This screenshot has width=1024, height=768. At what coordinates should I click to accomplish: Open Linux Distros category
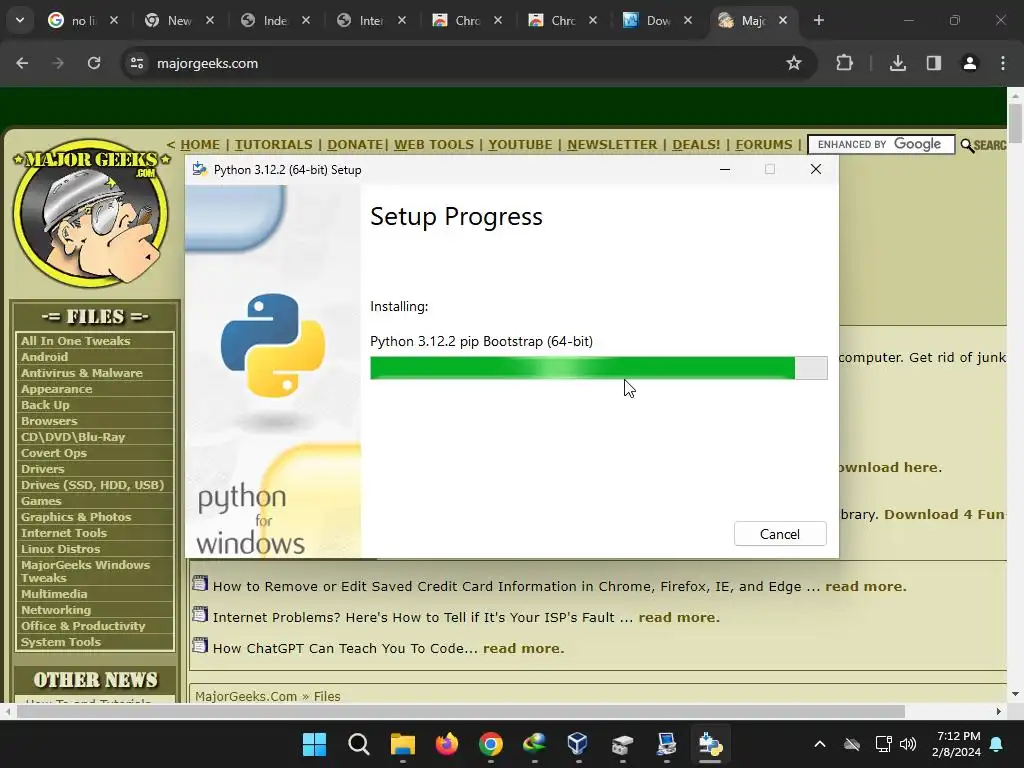click(x=60, y=549)
